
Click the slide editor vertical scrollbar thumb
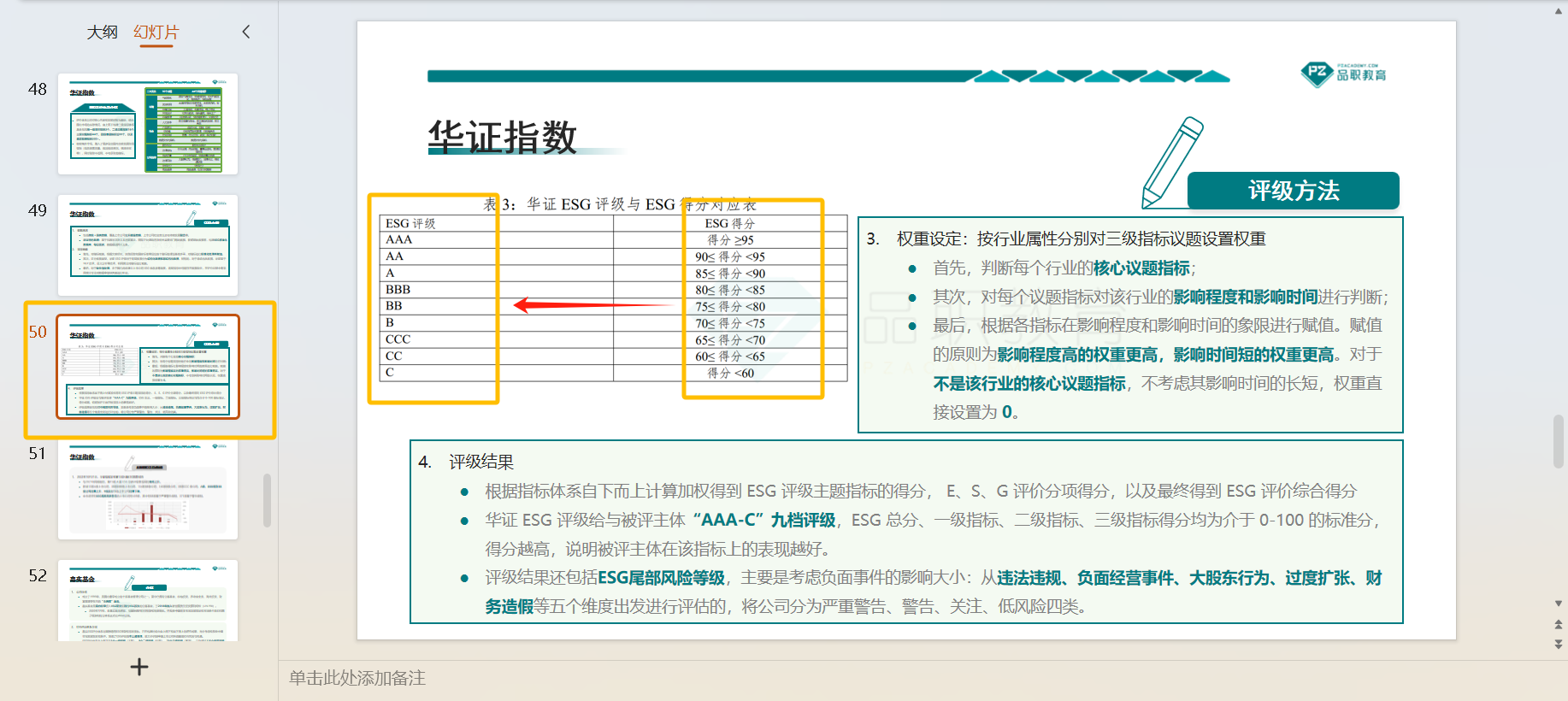(x=1559, y=441)
